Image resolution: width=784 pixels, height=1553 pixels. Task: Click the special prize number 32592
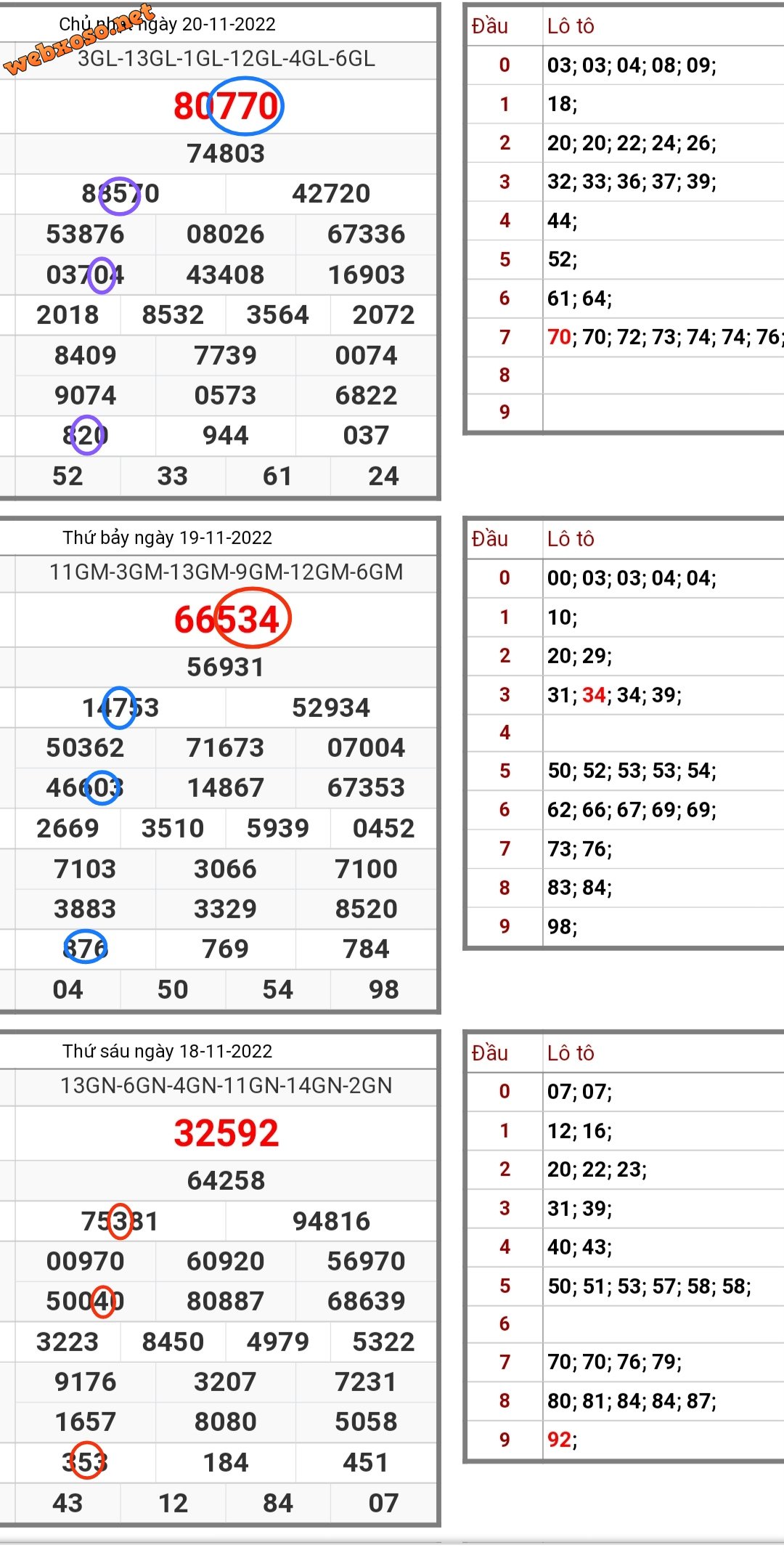pyautogui.click(x=226, y=1133)
